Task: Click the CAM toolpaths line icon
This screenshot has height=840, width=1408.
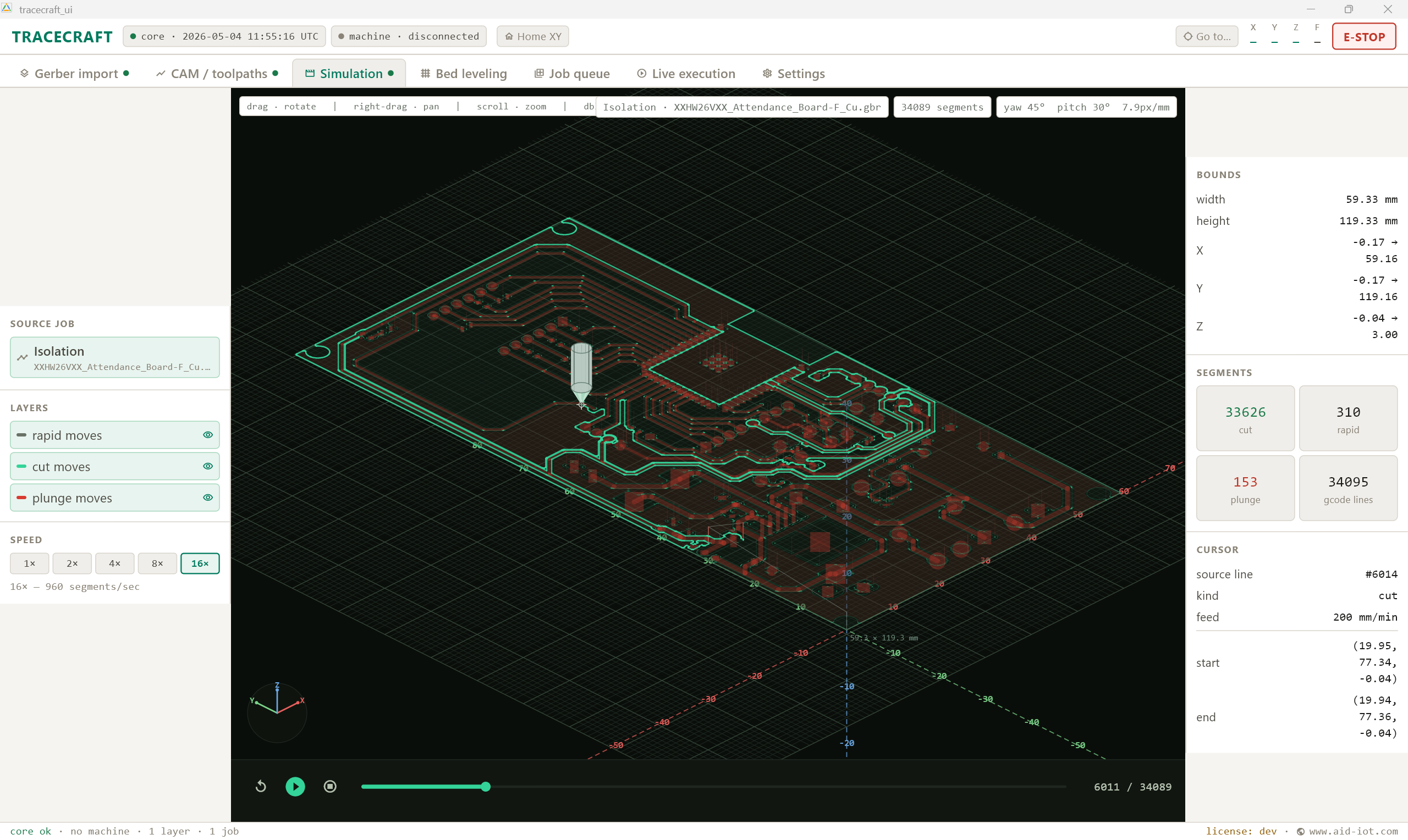Action: click(161, 74)
